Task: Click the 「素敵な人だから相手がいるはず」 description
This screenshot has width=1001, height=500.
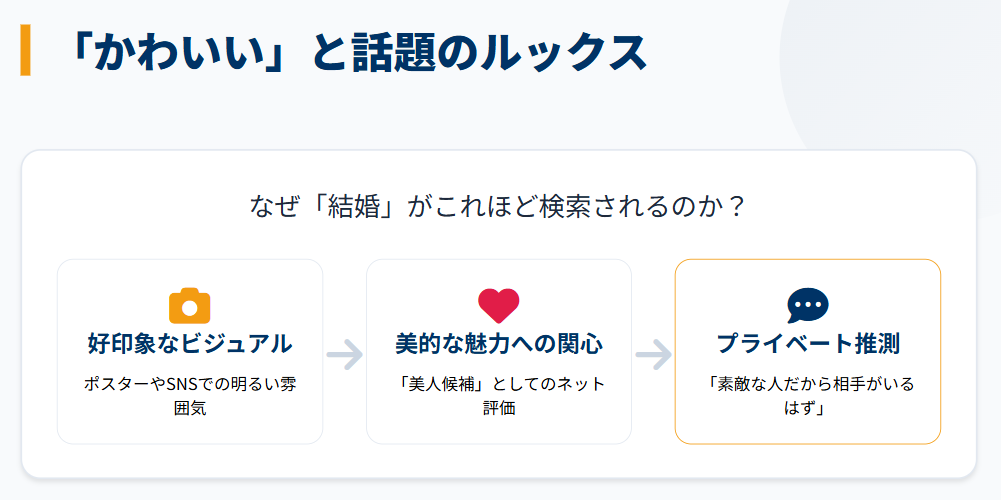Action: tap(808, 396)
